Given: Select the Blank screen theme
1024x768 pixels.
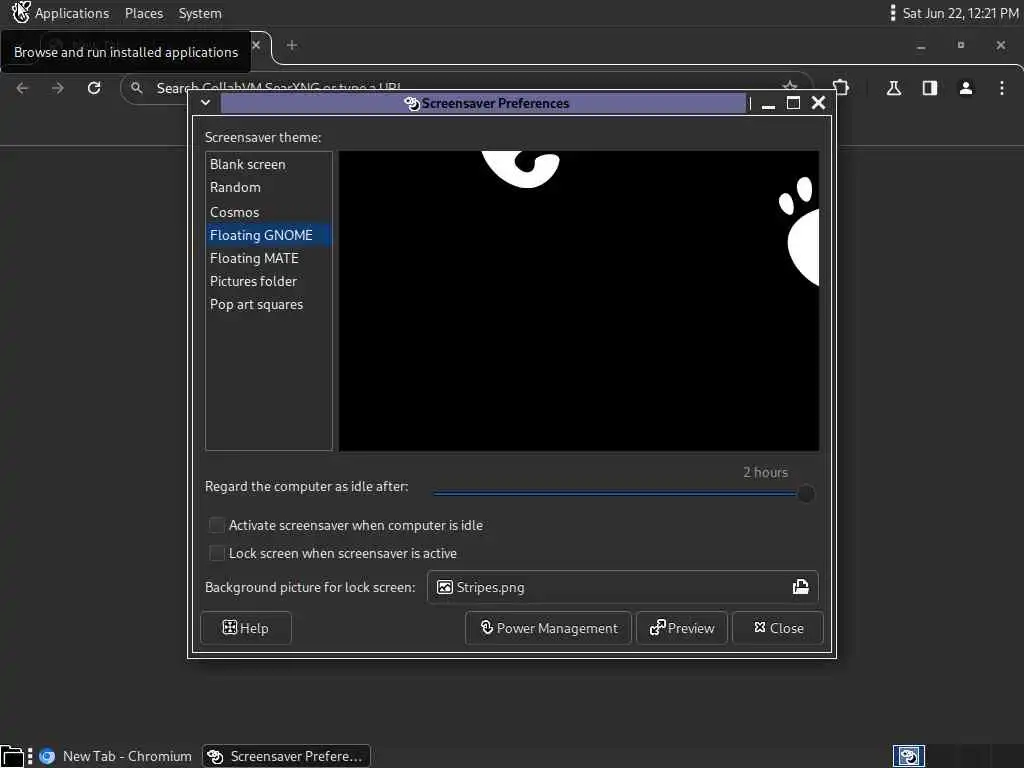Looking at the screenshot, I should tap(268, 165).
